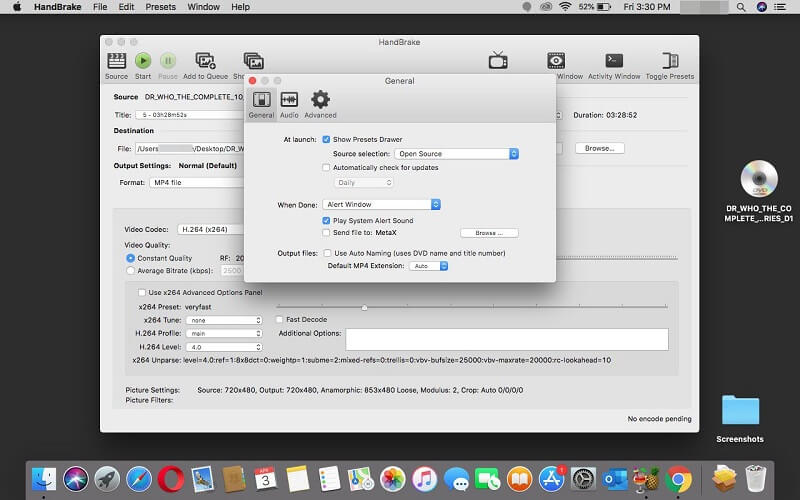800x500 pixels.
Task: Open the x264 Tune dropdown
Action: 224,320
